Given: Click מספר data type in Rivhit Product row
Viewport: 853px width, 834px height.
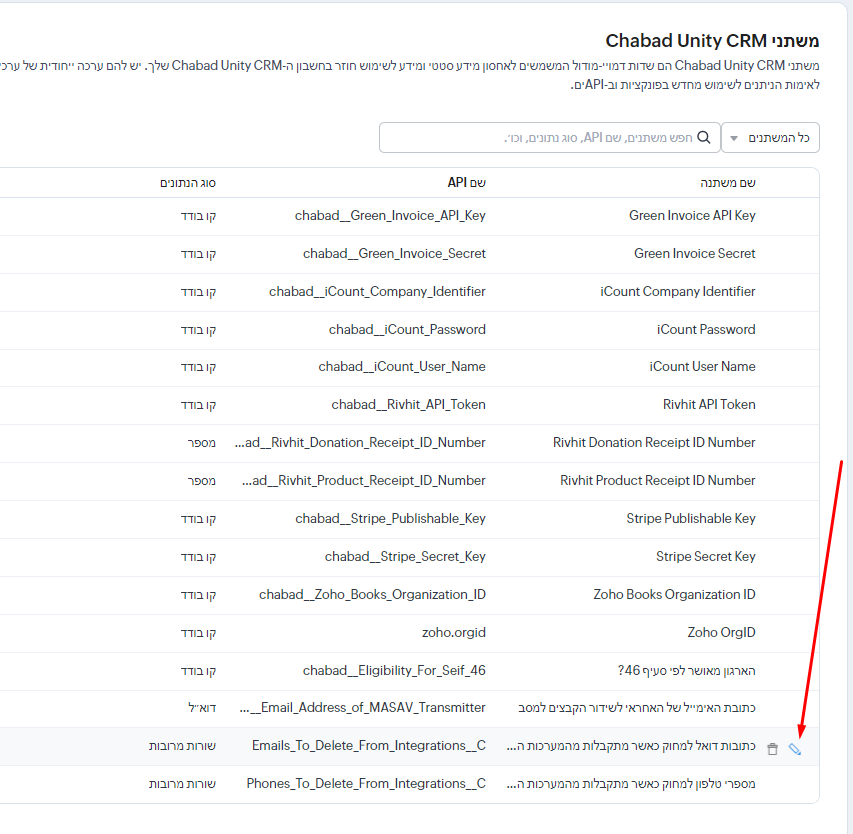Looking at the screenshot, I should pos(202,481).
